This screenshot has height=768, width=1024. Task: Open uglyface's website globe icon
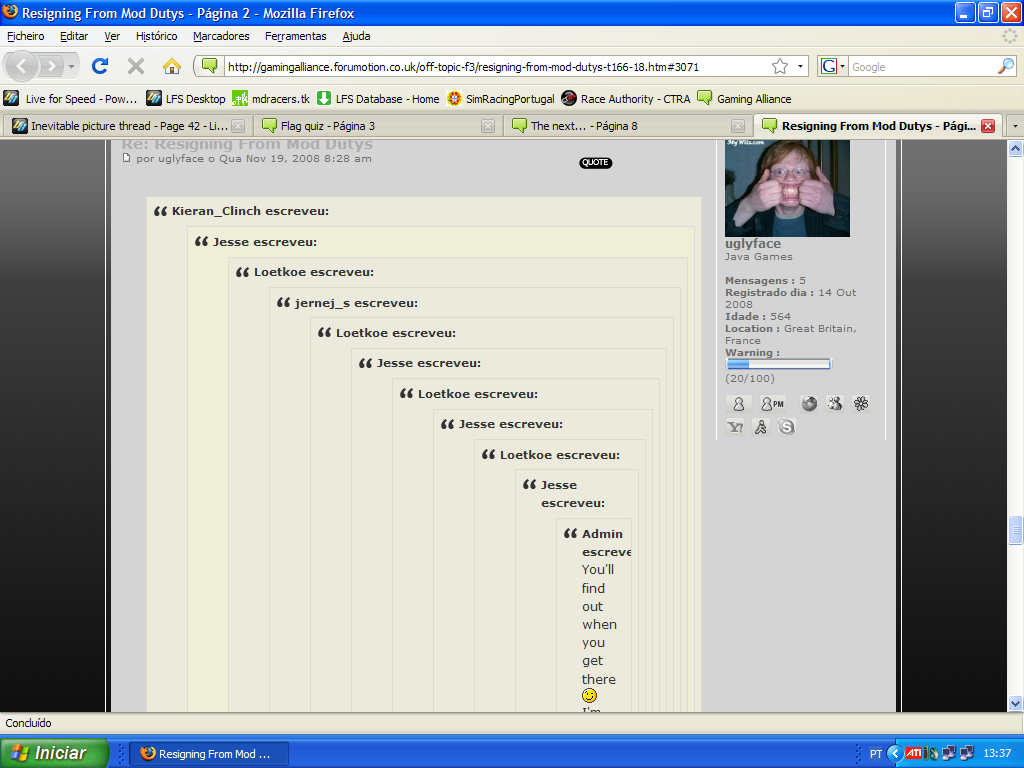pos(809,404)
